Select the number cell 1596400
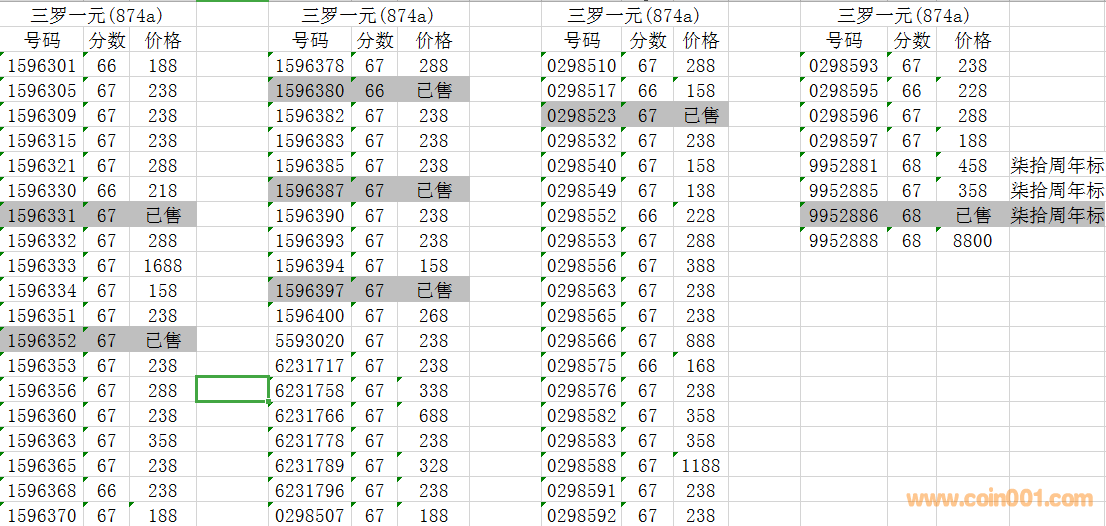This screenshot has height=526, width=1106. (310, 316)
